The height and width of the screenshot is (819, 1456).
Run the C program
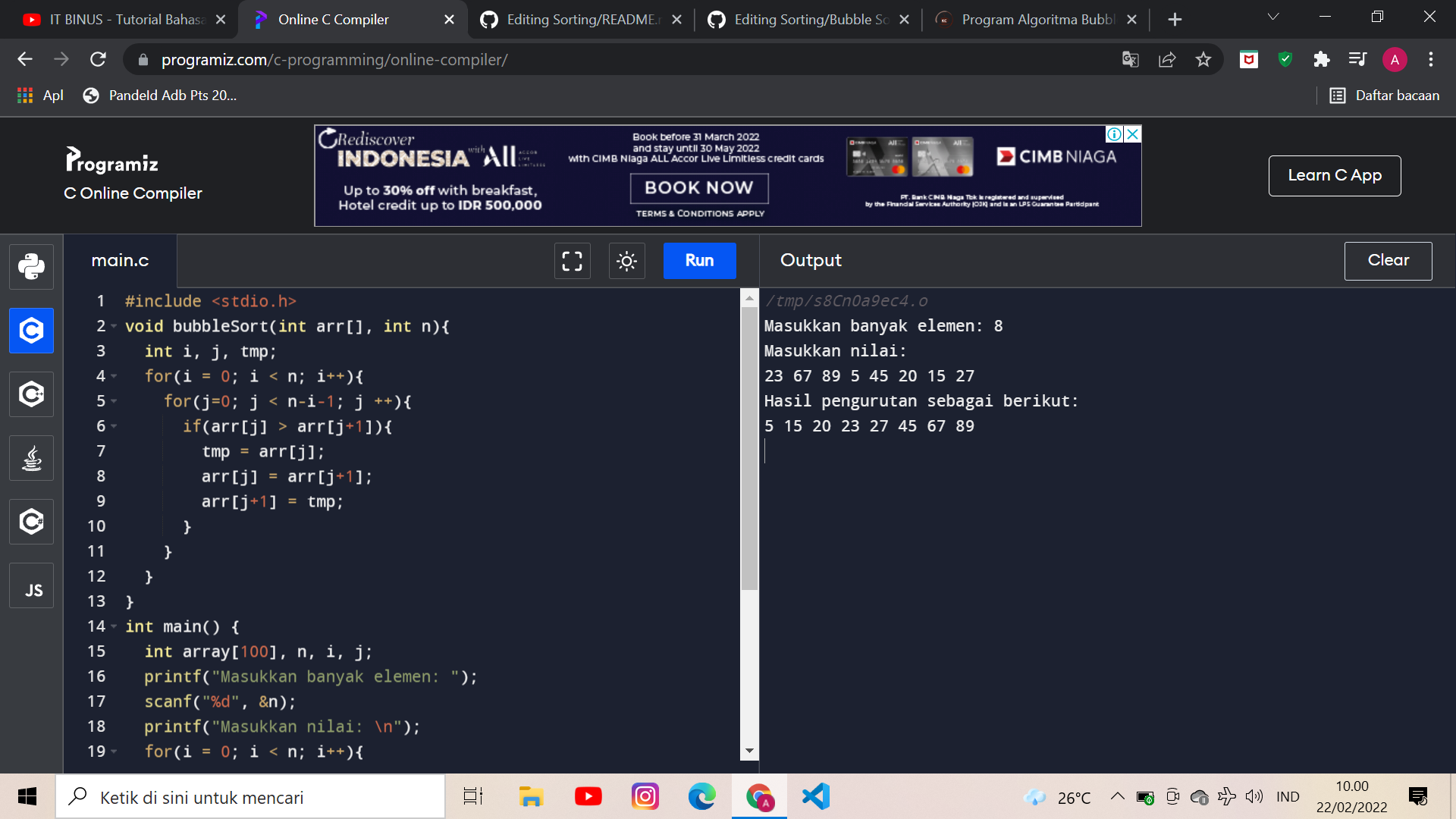pos(698,261)
